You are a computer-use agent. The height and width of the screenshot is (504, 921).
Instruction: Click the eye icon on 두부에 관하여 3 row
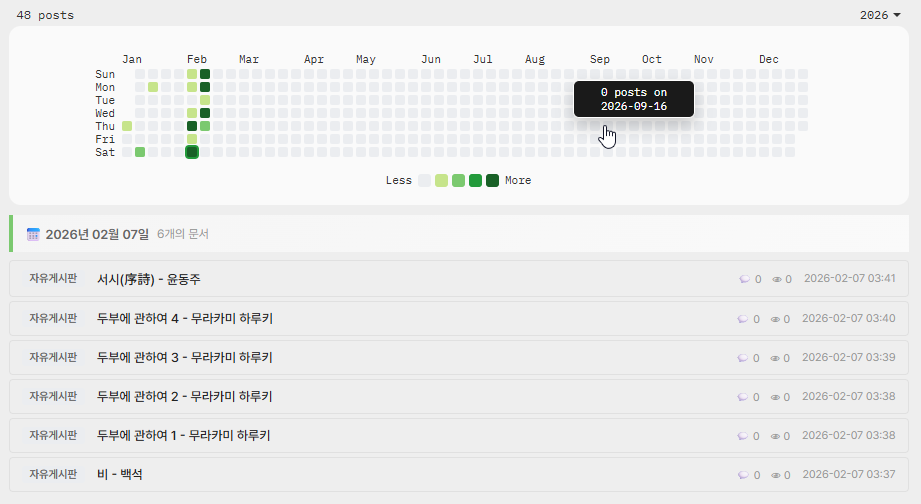tap(777, 358)
